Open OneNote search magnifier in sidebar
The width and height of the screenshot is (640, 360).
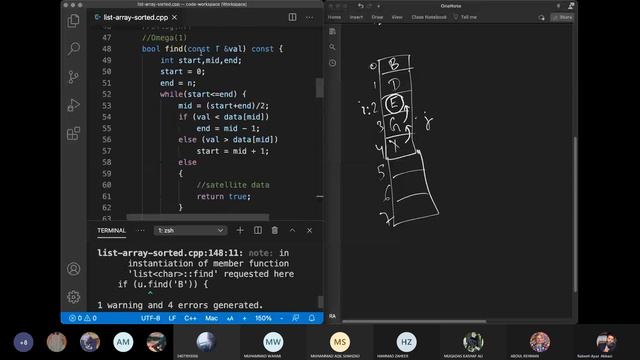[x=333, y=47]
